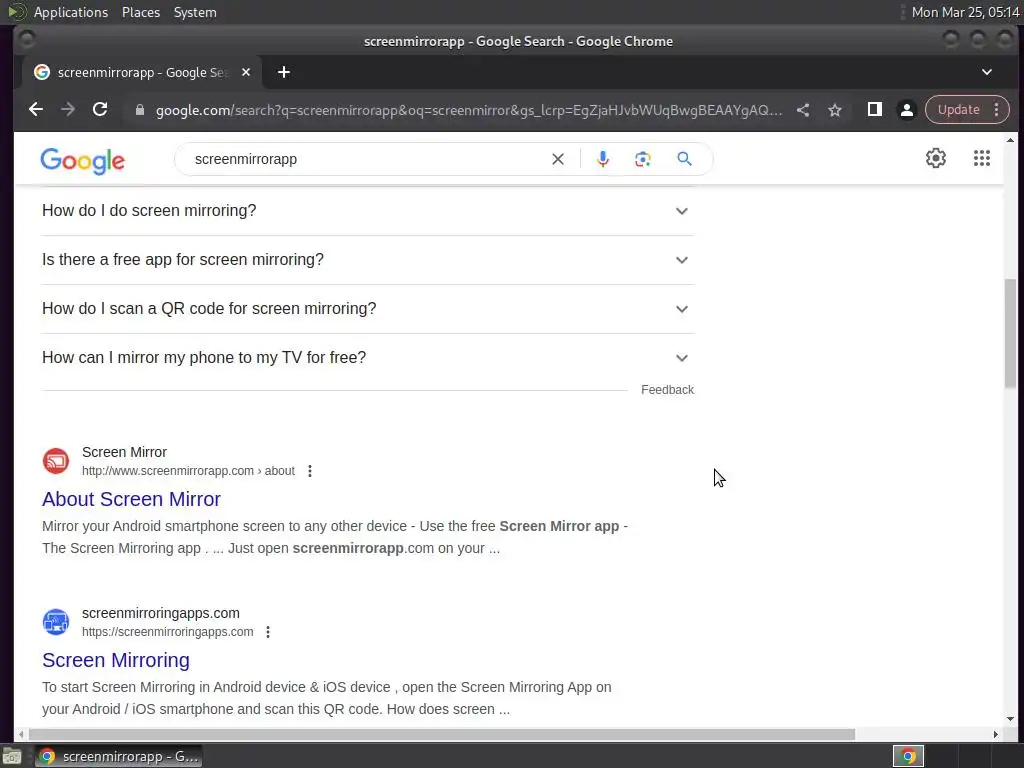This screenshot has width=1024, height=768.
Task: Open the Chrome side panel icon
Action: point(874,110)
